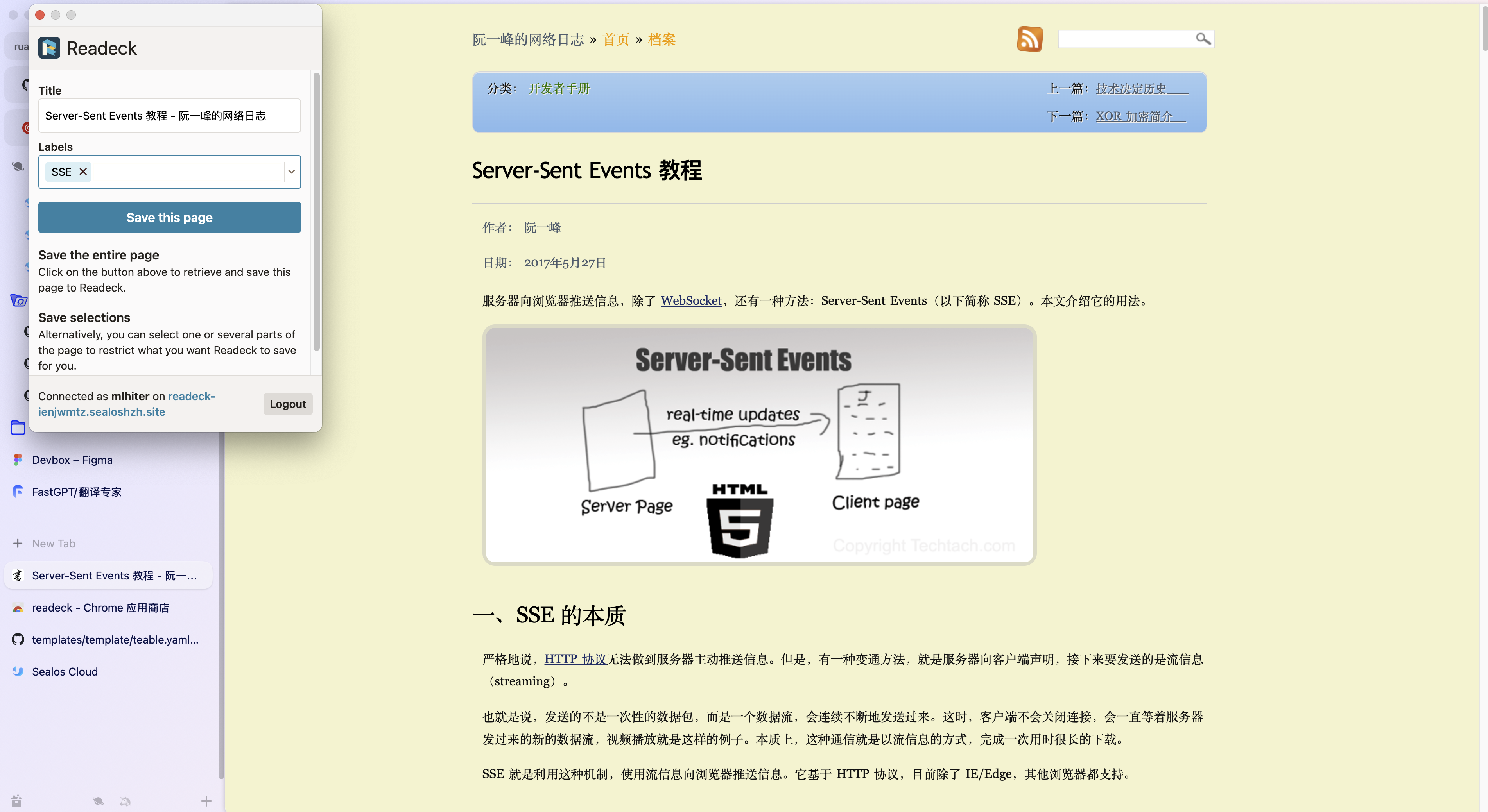Switch to the unicorn space icon

(125, 801)
